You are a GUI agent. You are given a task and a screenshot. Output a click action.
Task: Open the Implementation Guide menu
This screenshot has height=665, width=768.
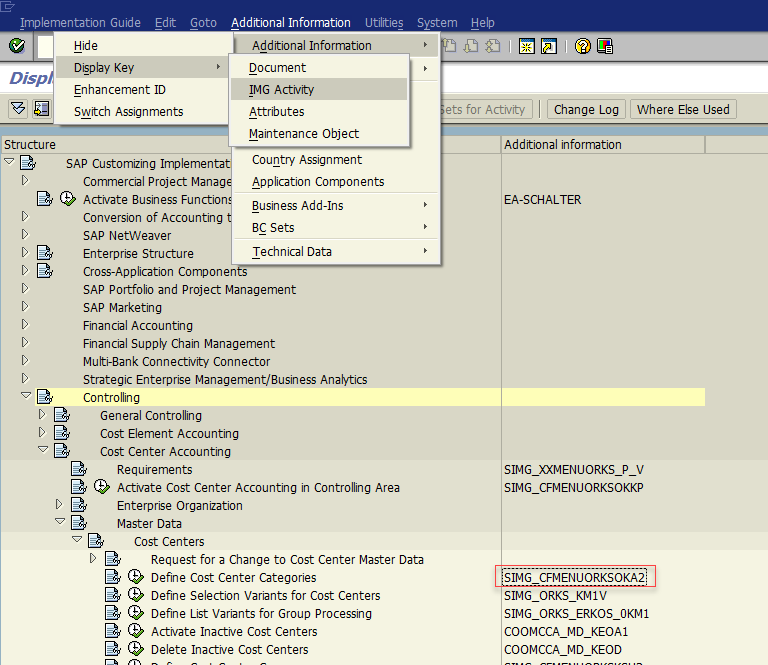pos(80,23)
